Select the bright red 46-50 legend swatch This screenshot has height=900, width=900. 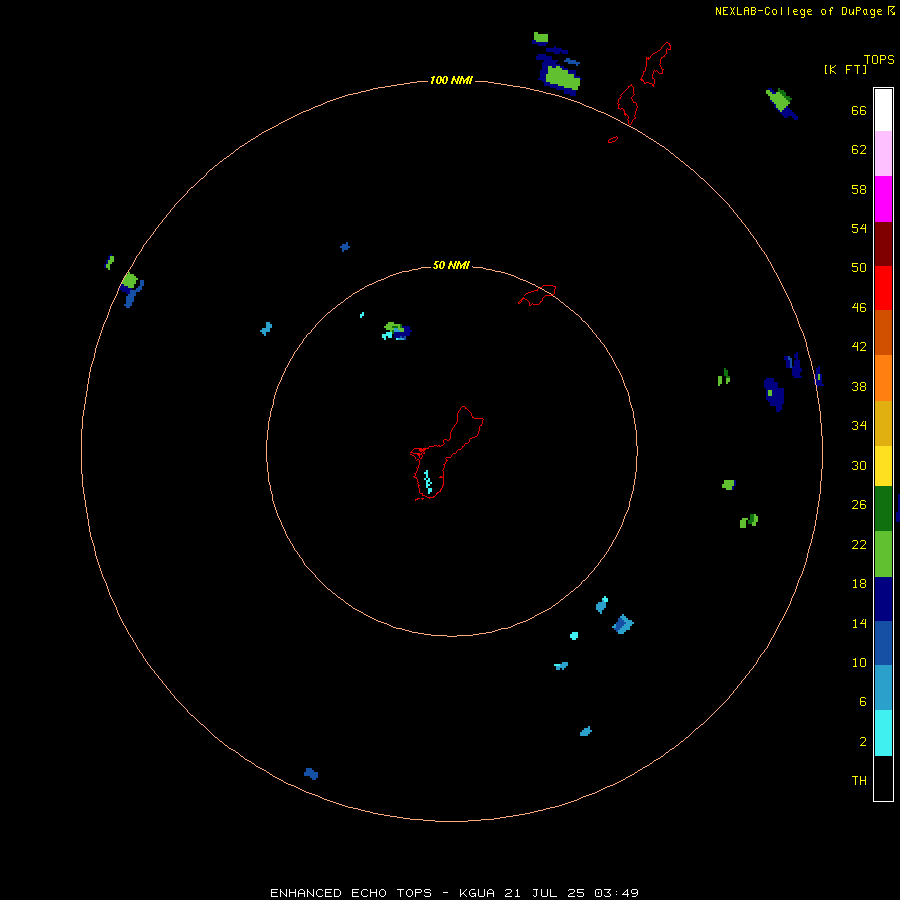point(883,288)
